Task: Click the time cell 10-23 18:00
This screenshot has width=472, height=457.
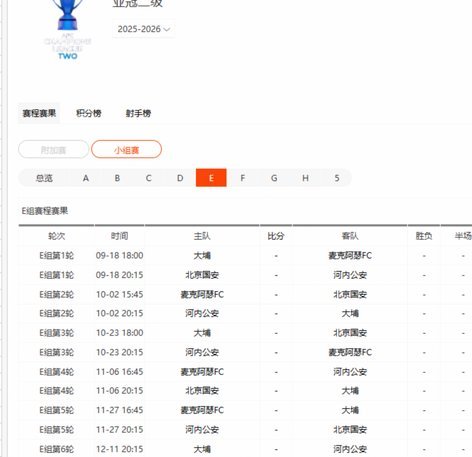Action: [x=119, y=333]
